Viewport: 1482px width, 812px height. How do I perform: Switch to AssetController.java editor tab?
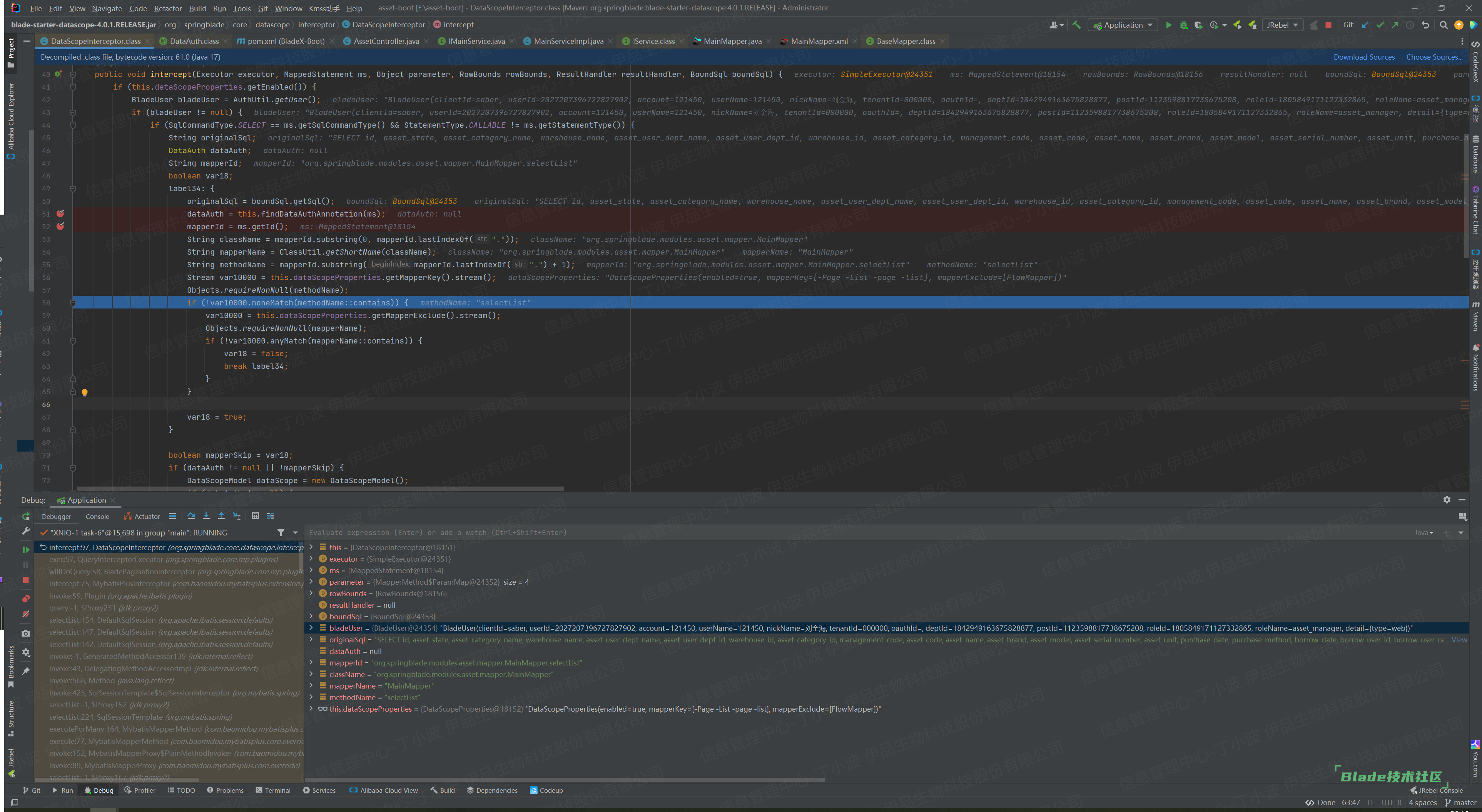(386, 41)
